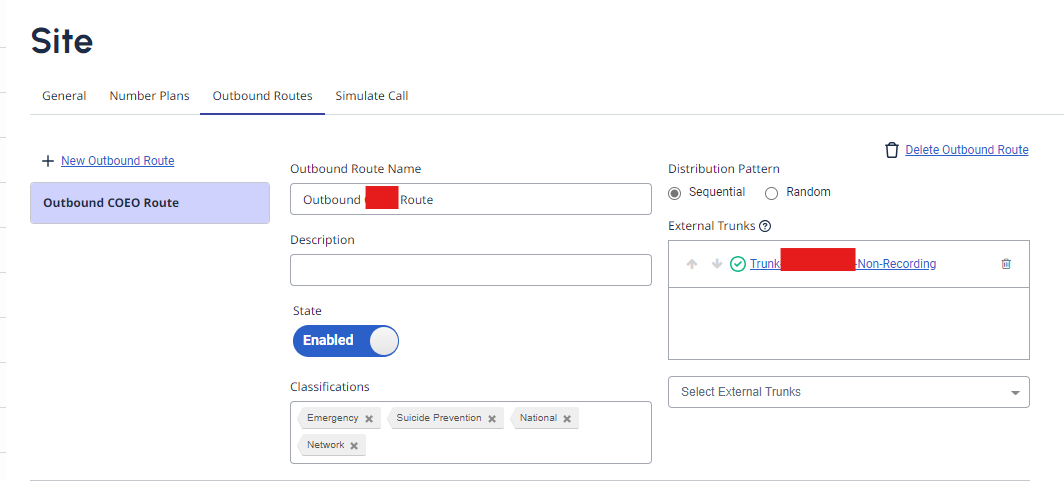
Task: Go to Simulate Call tab
Action: (371, 96)
